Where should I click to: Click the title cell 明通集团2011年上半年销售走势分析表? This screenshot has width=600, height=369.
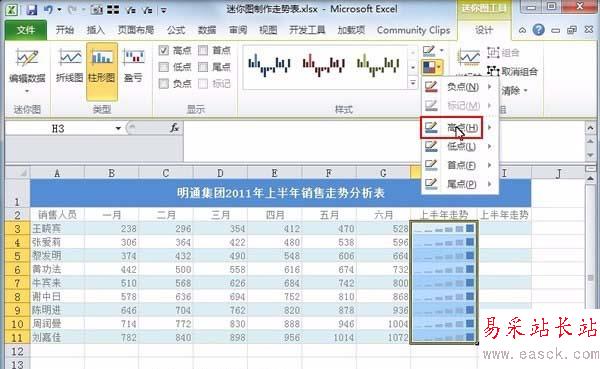coord(280,193)
